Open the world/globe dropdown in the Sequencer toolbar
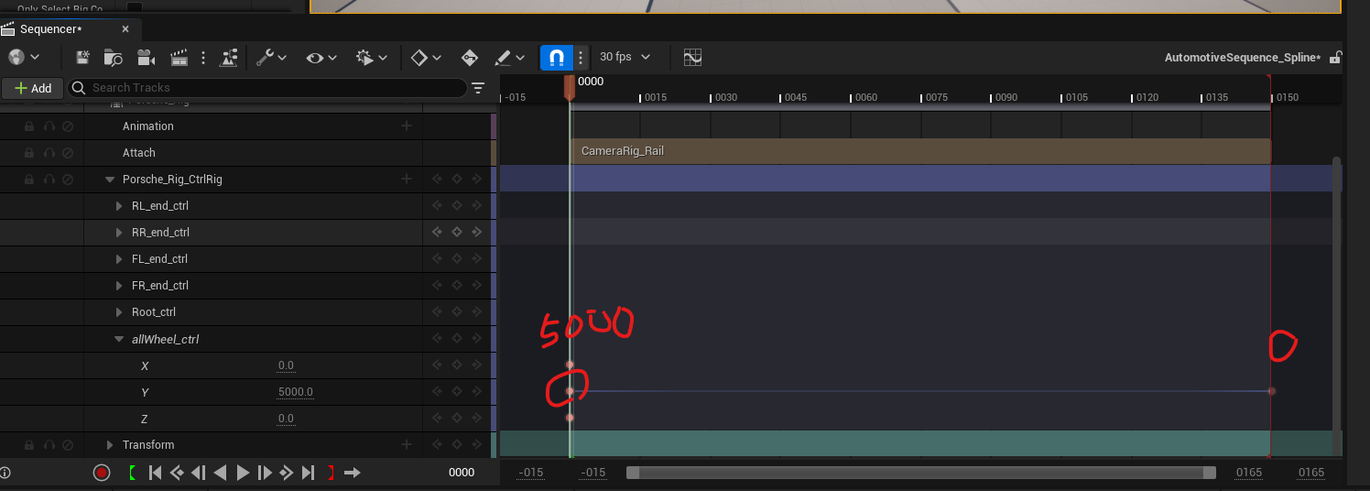This screenshot has height=491, width=1370. tap(23, 57)
